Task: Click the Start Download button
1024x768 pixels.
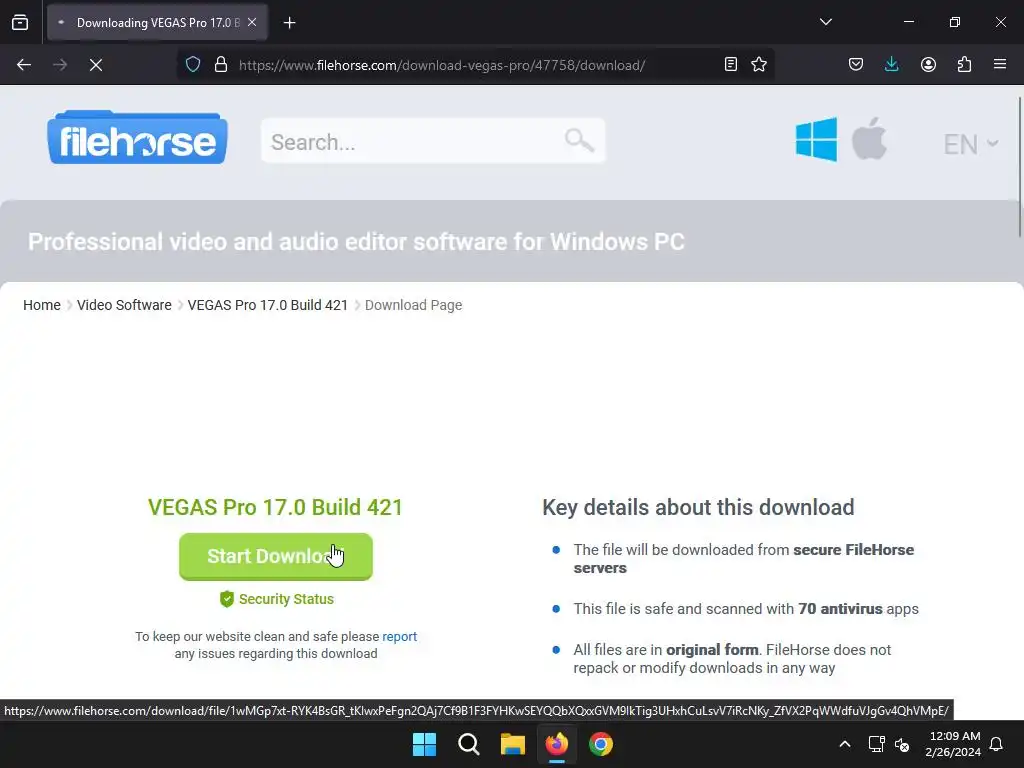Action: coord(276,556)
